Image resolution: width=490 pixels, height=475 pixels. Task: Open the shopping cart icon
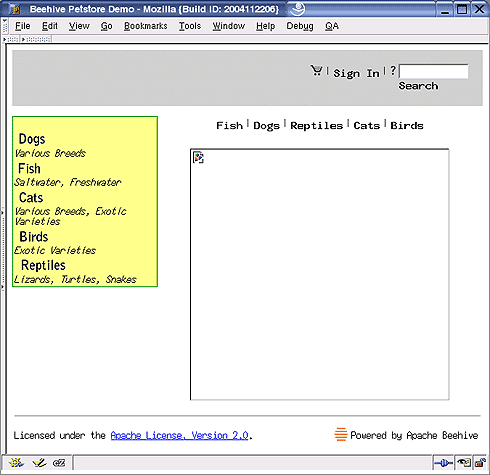[x=316, y=70]
